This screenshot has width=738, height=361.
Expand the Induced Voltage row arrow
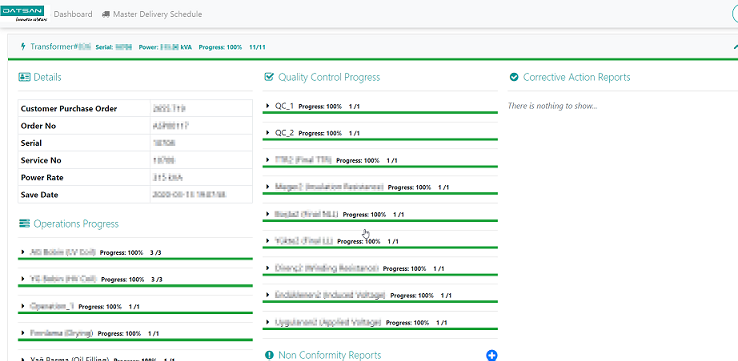(x=267, y=295)
